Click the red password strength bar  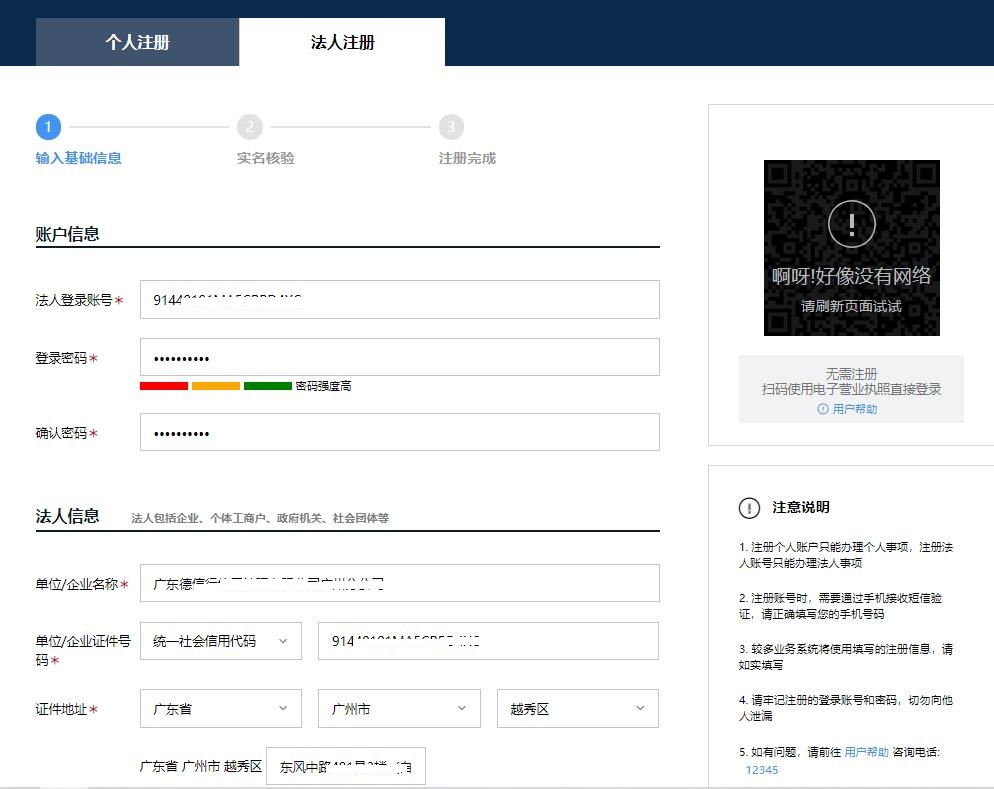pyautogui.click(x=164, y=386)
